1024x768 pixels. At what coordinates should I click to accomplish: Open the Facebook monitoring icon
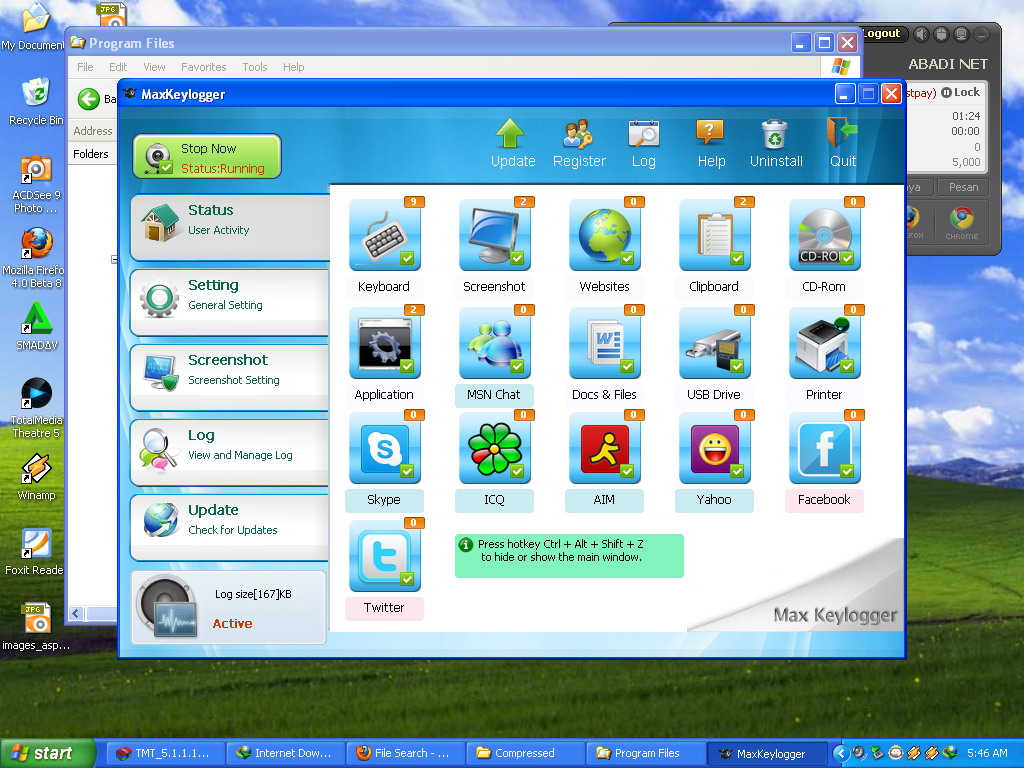click(825, 448)
